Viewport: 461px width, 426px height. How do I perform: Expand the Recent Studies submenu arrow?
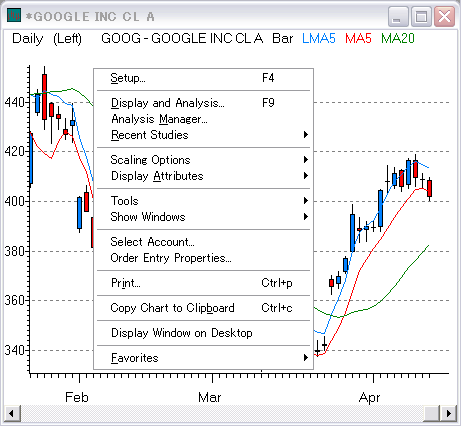coord(306,135)
